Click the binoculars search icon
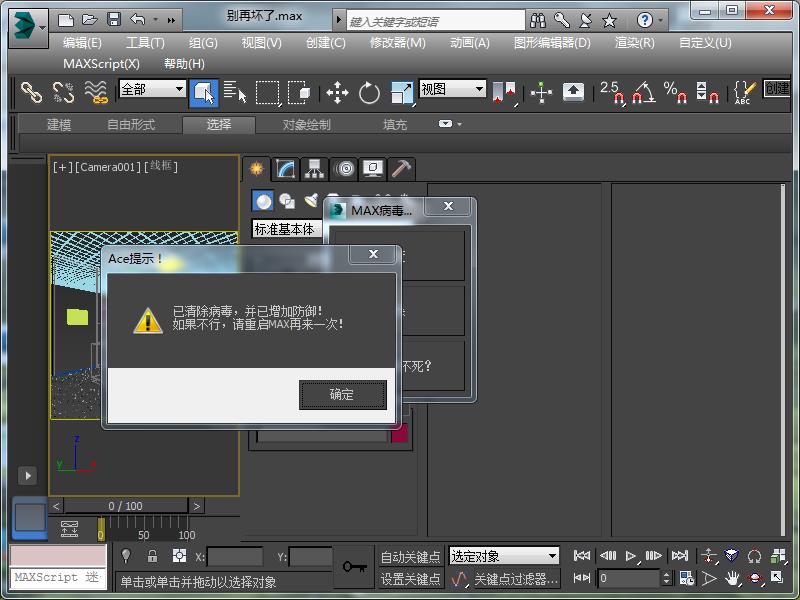Image resolution: width=800 pixels, height=600 pixels. (x=538, y=20)
